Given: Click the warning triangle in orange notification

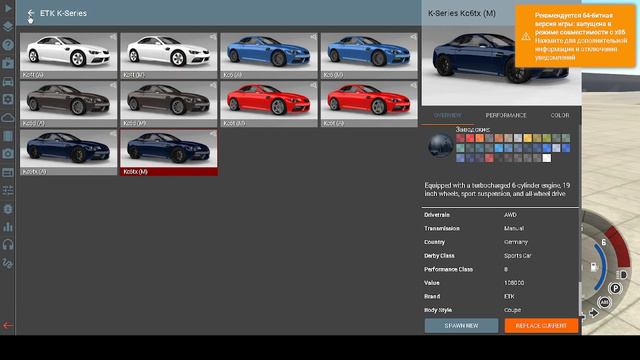Looking at the screenshot, I should coord(526,36).
